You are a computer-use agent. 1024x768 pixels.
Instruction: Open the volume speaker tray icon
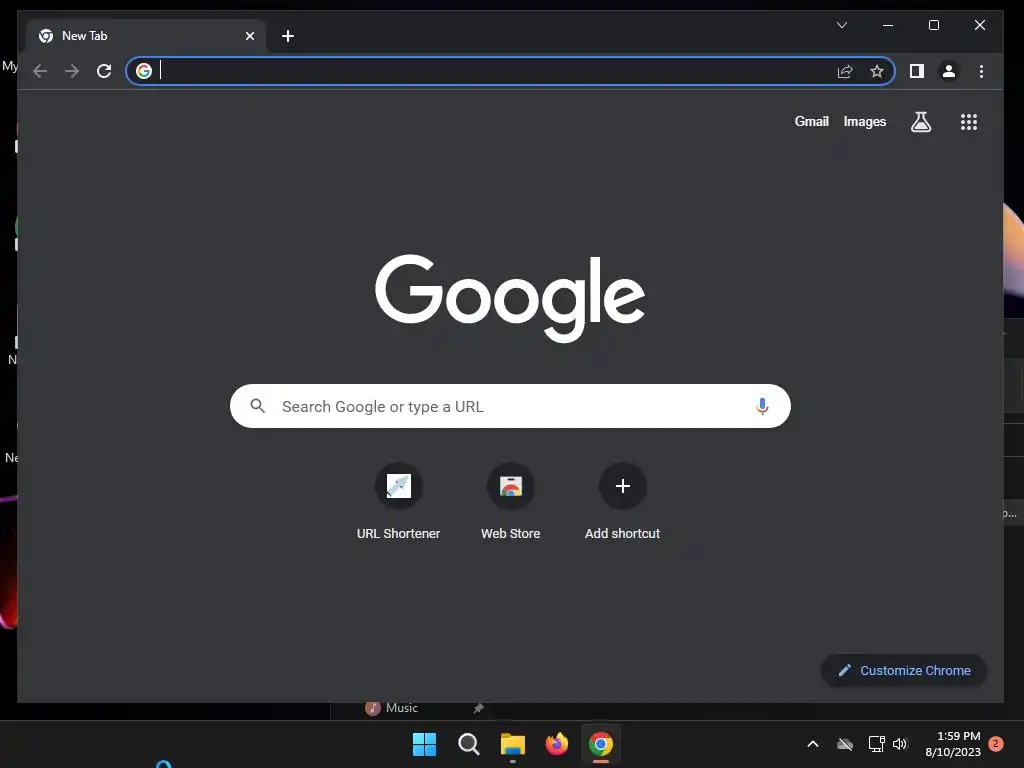pyautogui.click(x=900, y=744)
